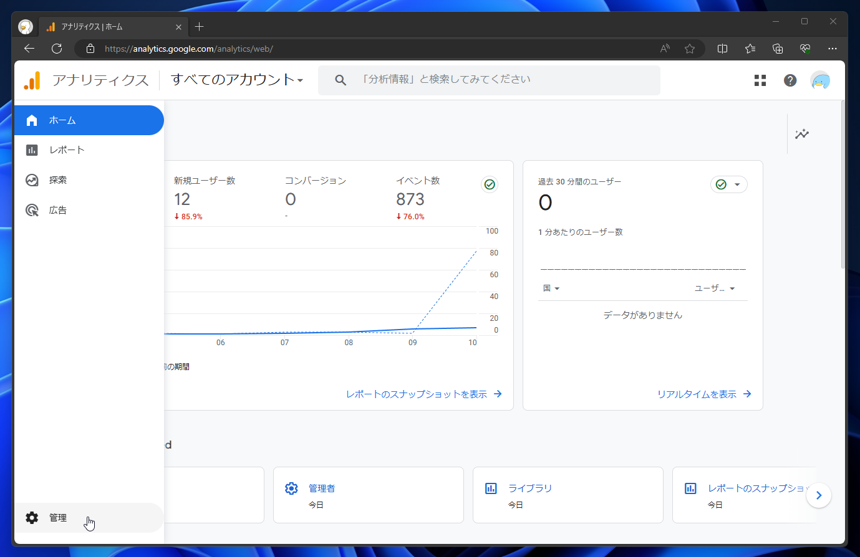
Task: Click next arrow on recent cards carousel
Action: pyautogui.click(x=819, y=495)
